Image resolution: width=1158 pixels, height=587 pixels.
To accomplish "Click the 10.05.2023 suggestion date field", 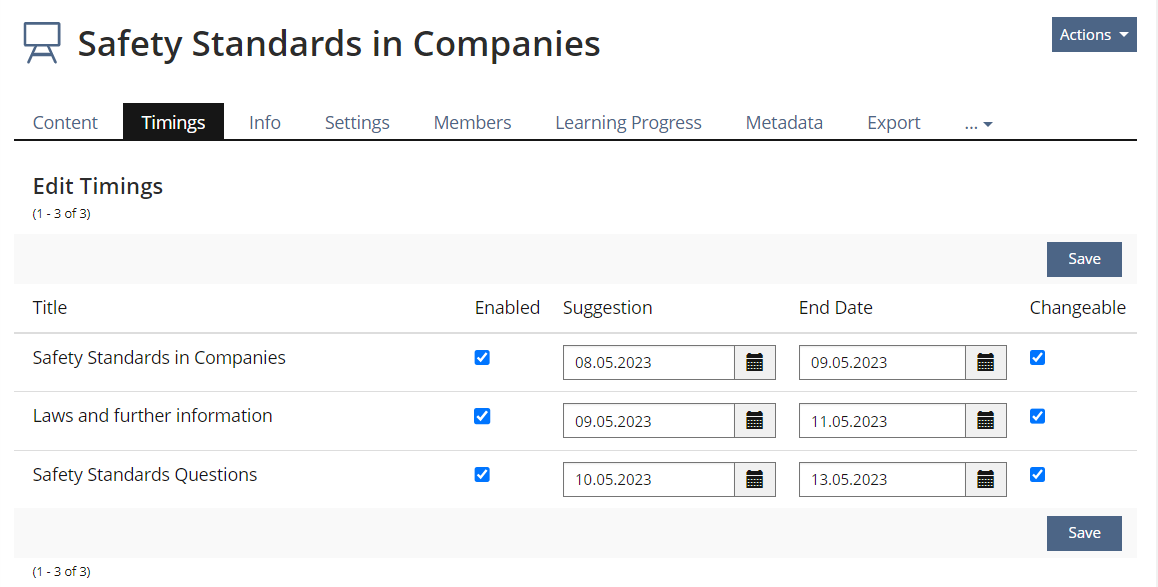I will click(x=649, y=480).
